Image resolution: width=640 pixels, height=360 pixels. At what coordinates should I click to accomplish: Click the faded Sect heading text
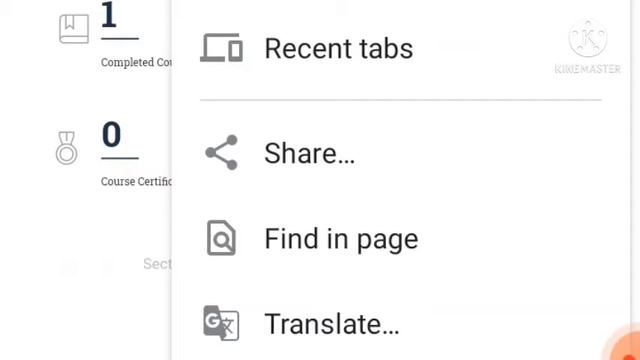click(x=158, y=264)
